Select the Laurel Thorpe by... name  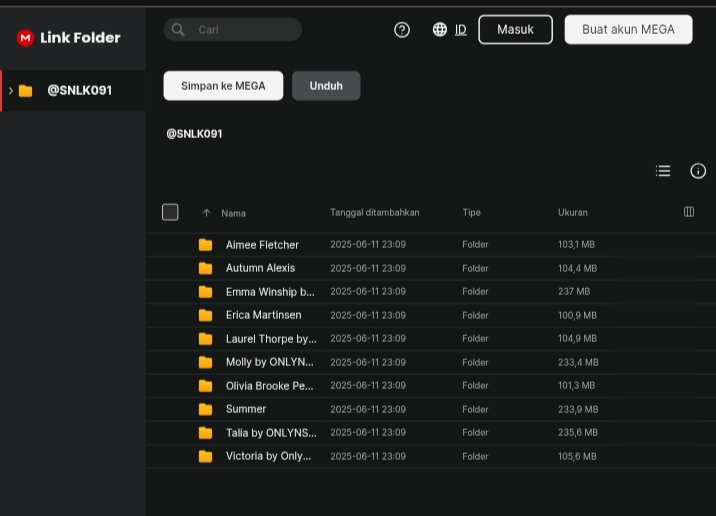click(x=271, y=339)
